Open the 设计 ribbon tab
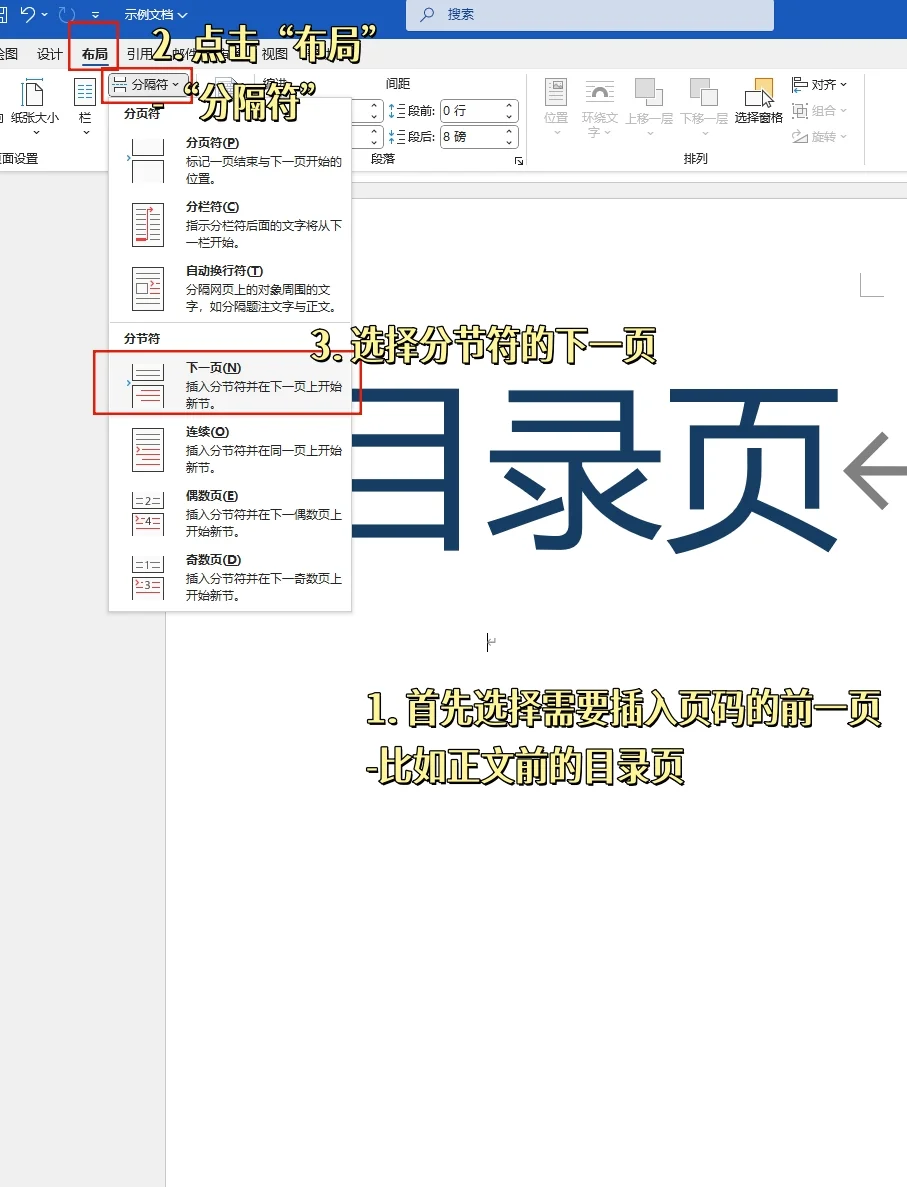Screen dimensions: 907x1187 coord(49,55)
